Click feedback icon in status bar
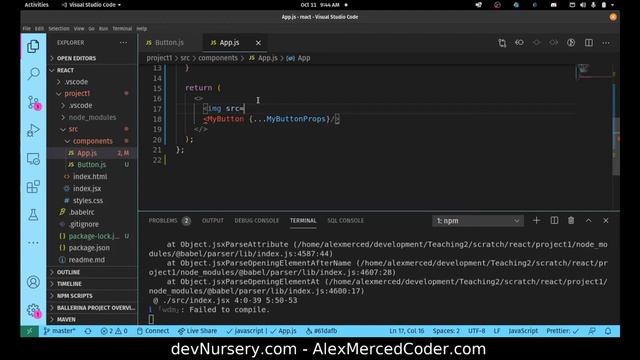 [592, 331]
